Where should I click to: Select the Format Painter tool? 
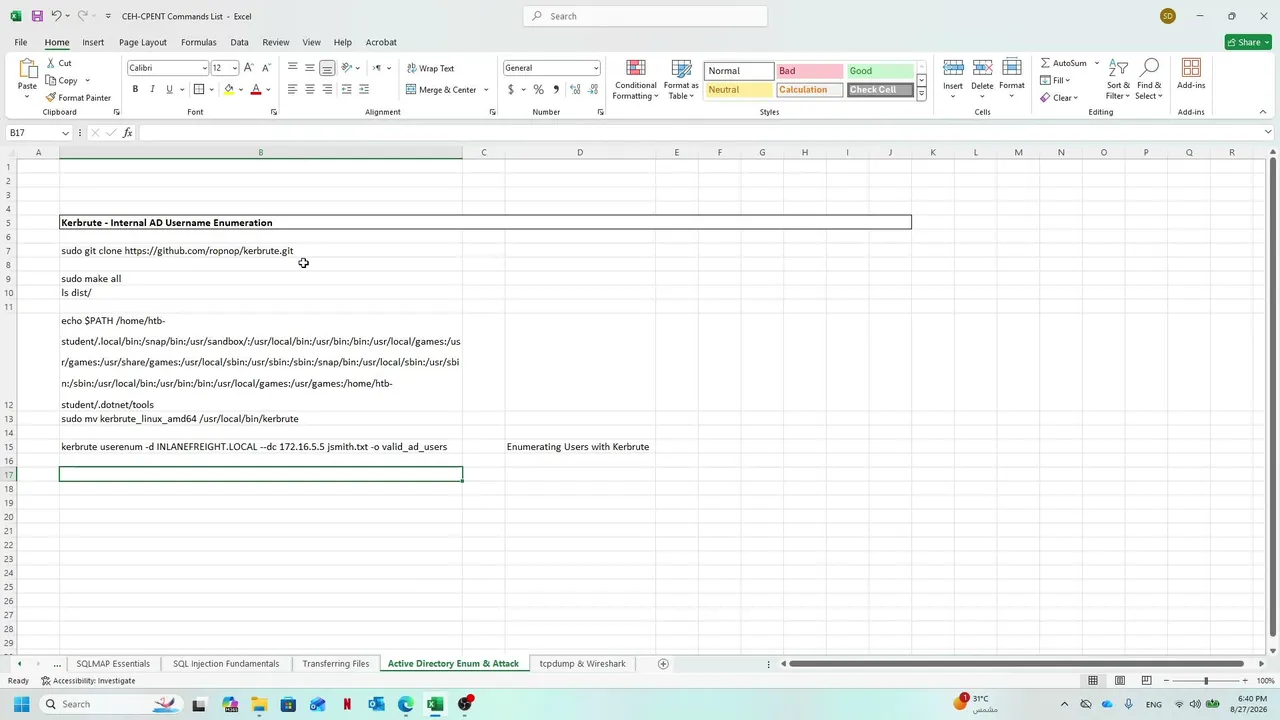tap(78, 98)
